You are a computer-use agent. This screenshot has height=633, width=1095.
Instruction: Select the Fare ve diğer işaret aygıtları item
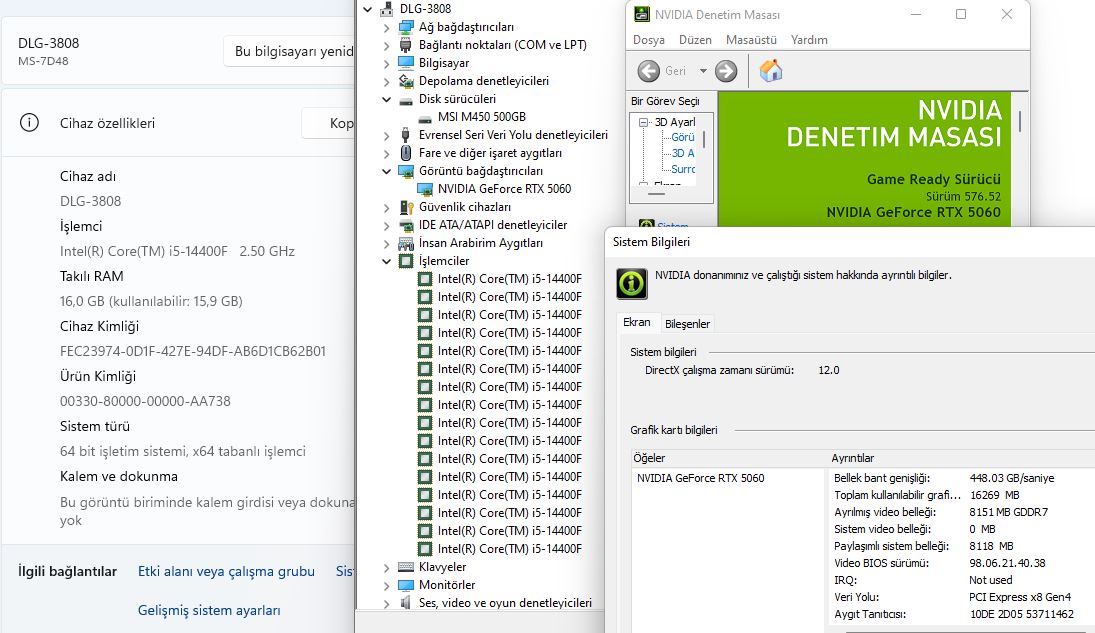[x=490, y=153]
